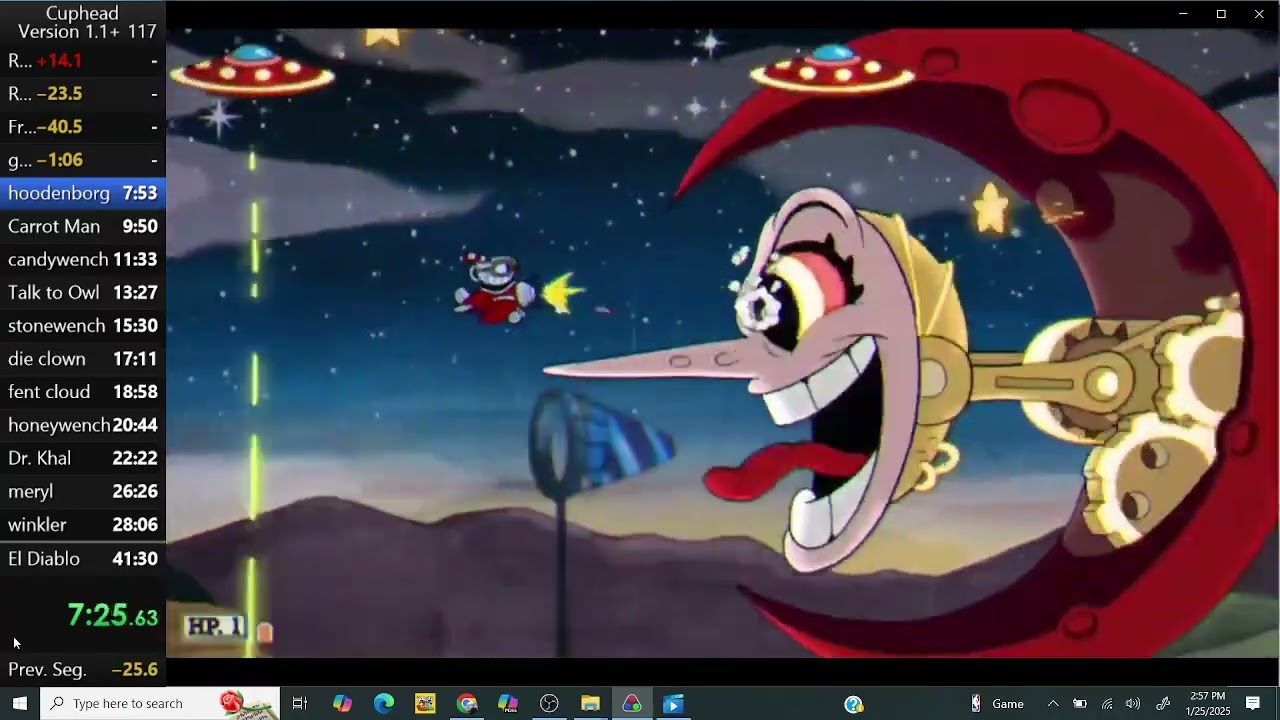The image size is (1280, 720).
Task: Click the super meter card beside HP
Action: coord(264,632)
